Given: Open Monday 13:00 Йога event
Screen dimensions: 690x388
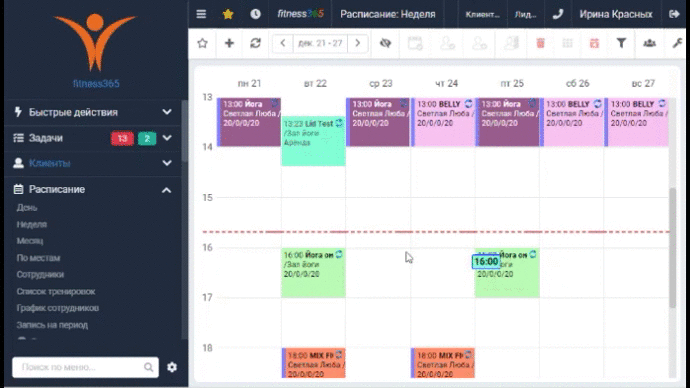Looking at the screenshot, I should click(249, 122).
